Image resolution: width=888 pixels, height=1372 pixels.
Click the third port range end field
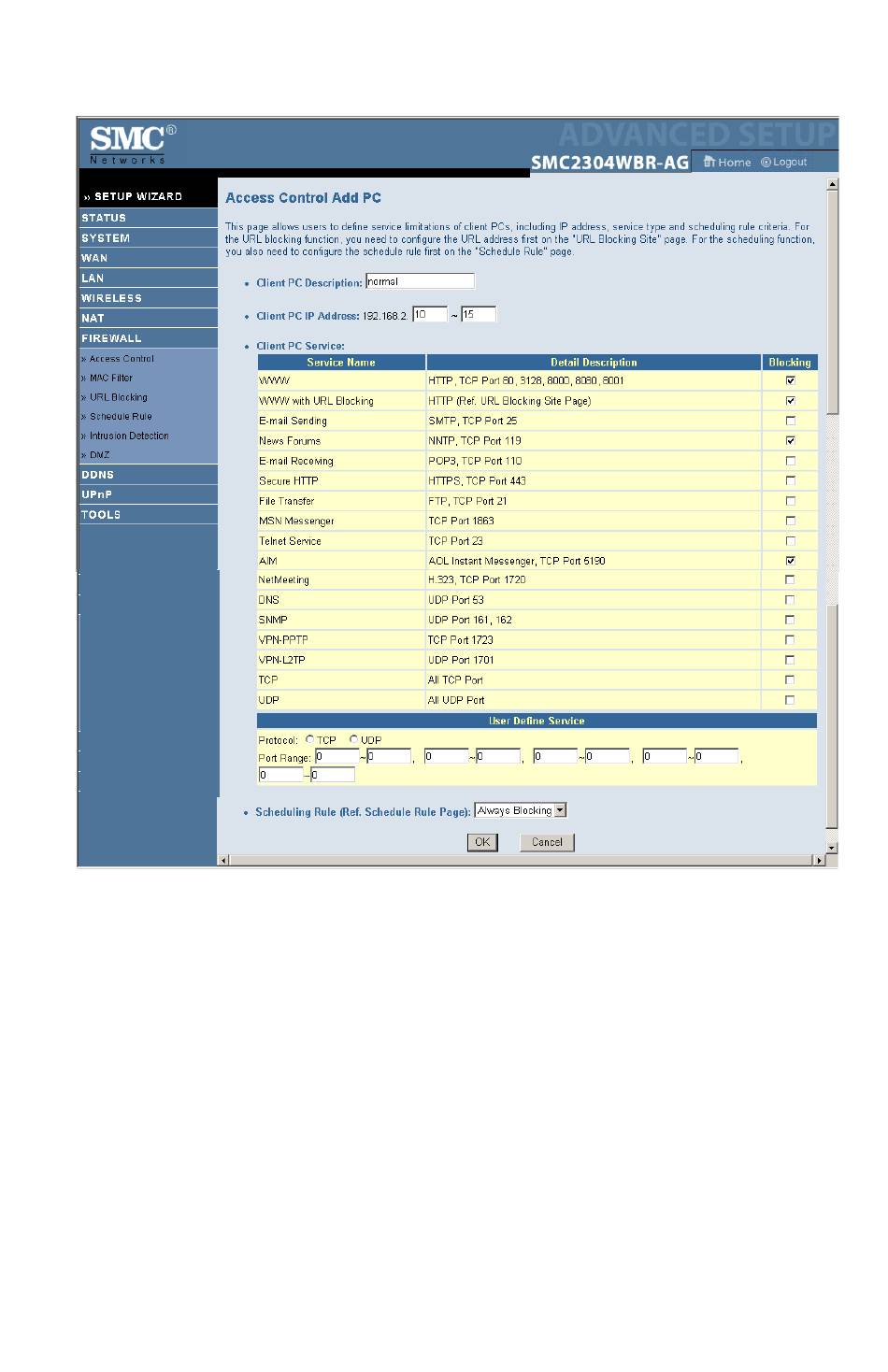coord(608,757)
